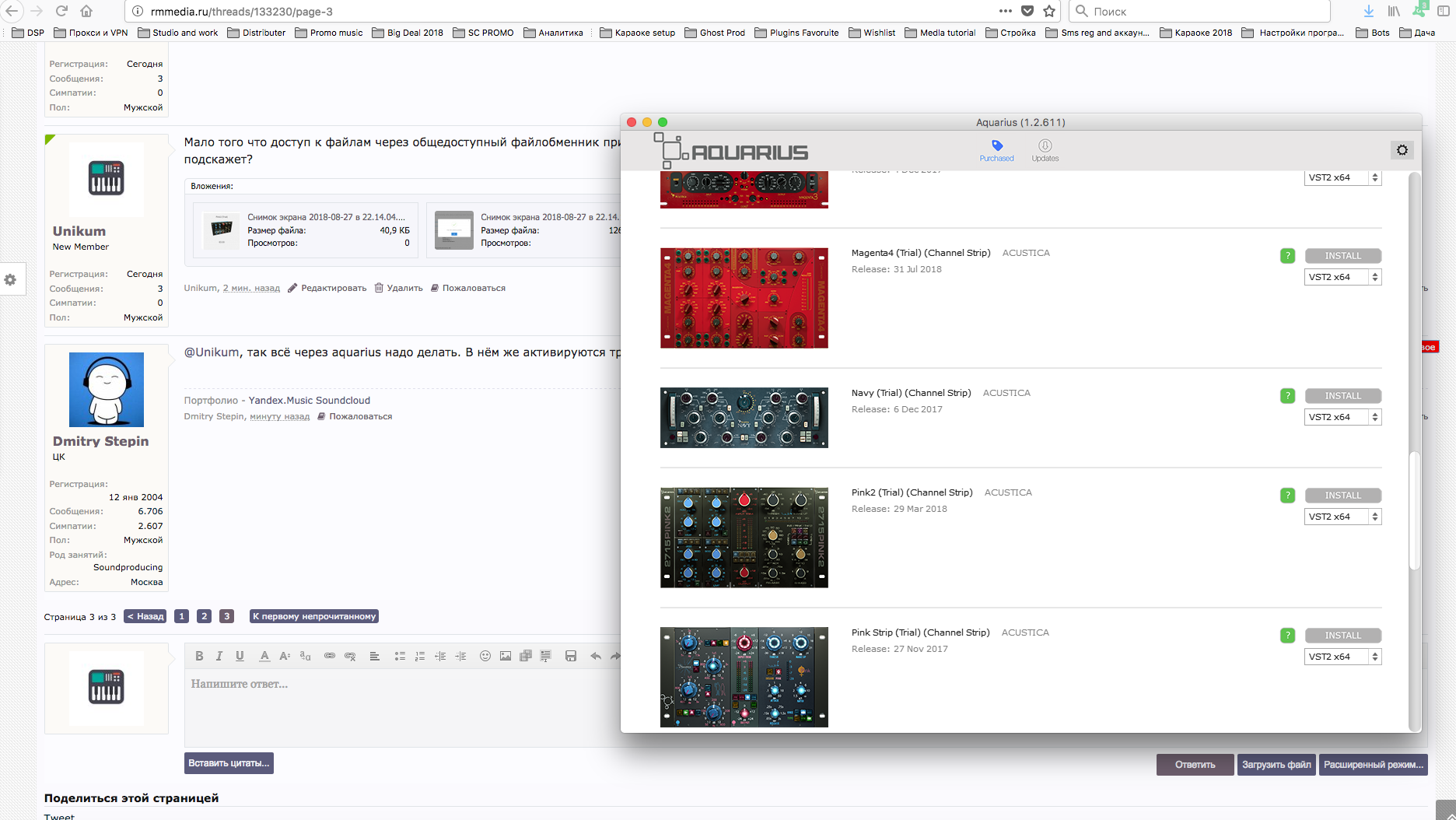The height and width of the screenshot is (820, 1456).
Task: Open the topmost VST2 x64 format dropdown
Action: 1343,177
